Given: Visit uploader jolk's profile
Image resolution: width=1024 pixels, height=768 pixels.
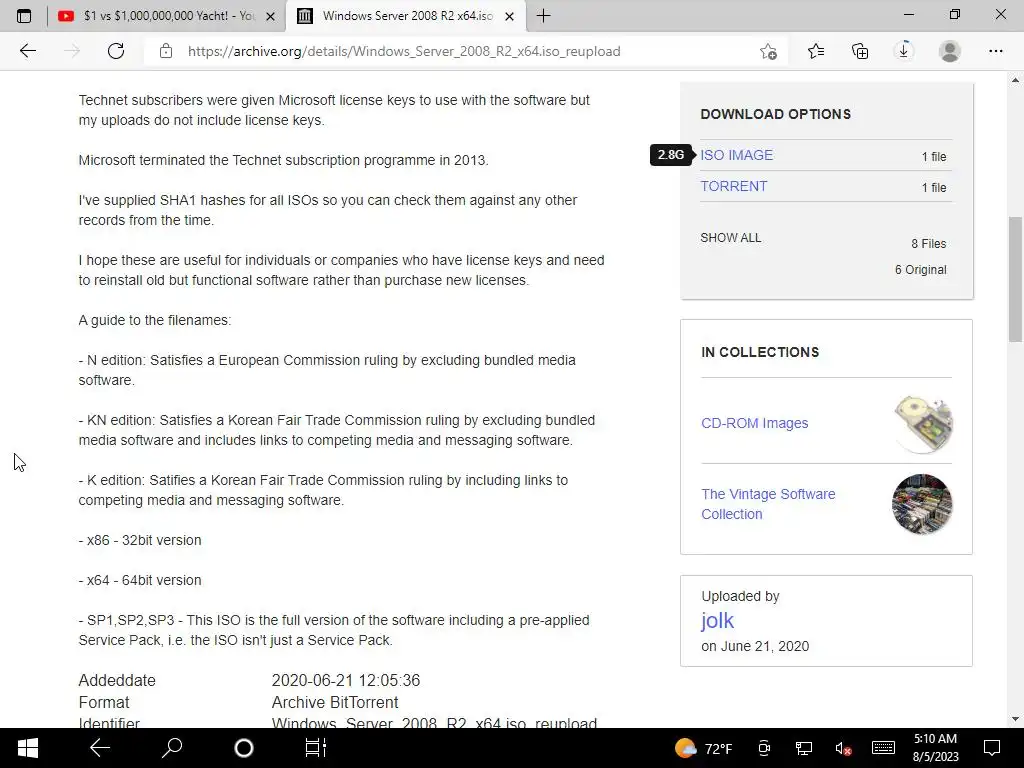Looking at the screenshot, I should tap(717, 620).
